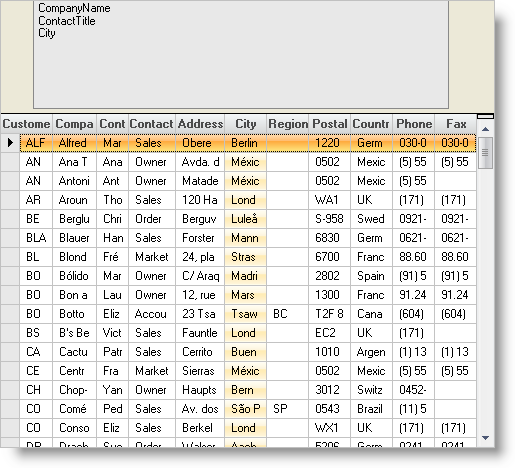Screen dimensions: 515x468
Task: Click the WA1 postal code cell
Action: click(330, 200)
